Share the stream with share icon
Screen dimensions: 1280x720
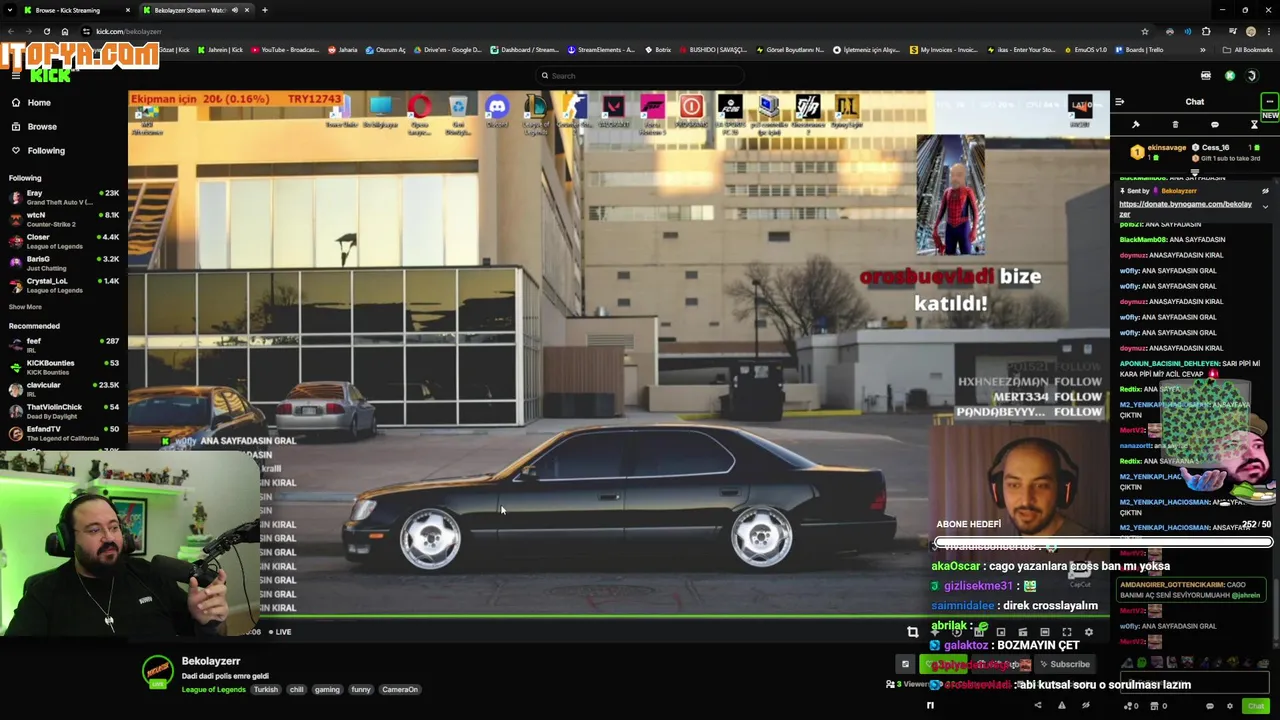pos(1037,705)
